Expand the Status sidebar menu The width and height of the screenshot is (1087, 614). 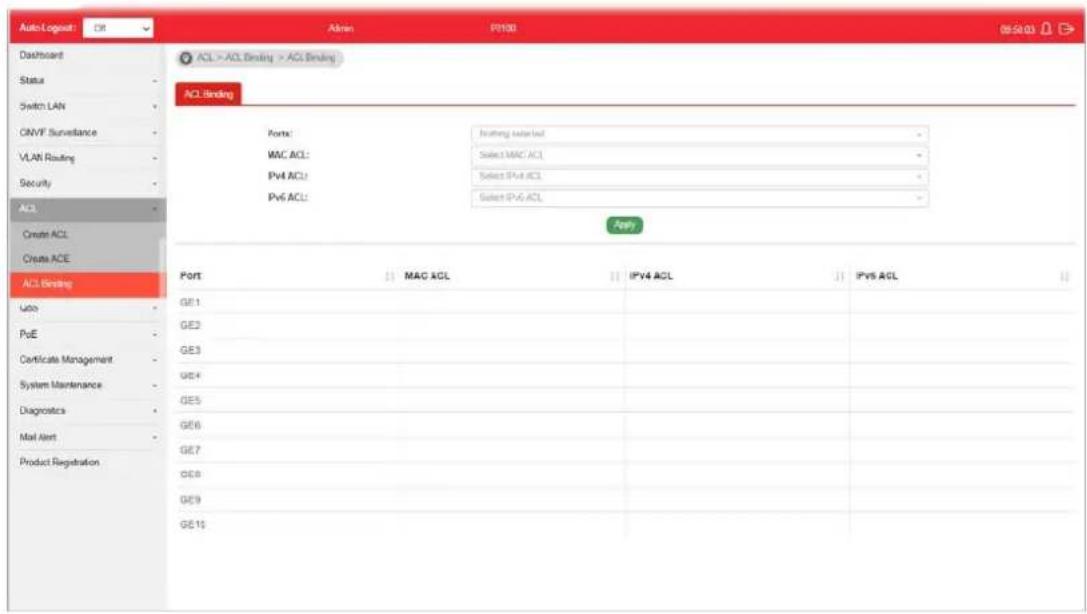tap(87, 81)
